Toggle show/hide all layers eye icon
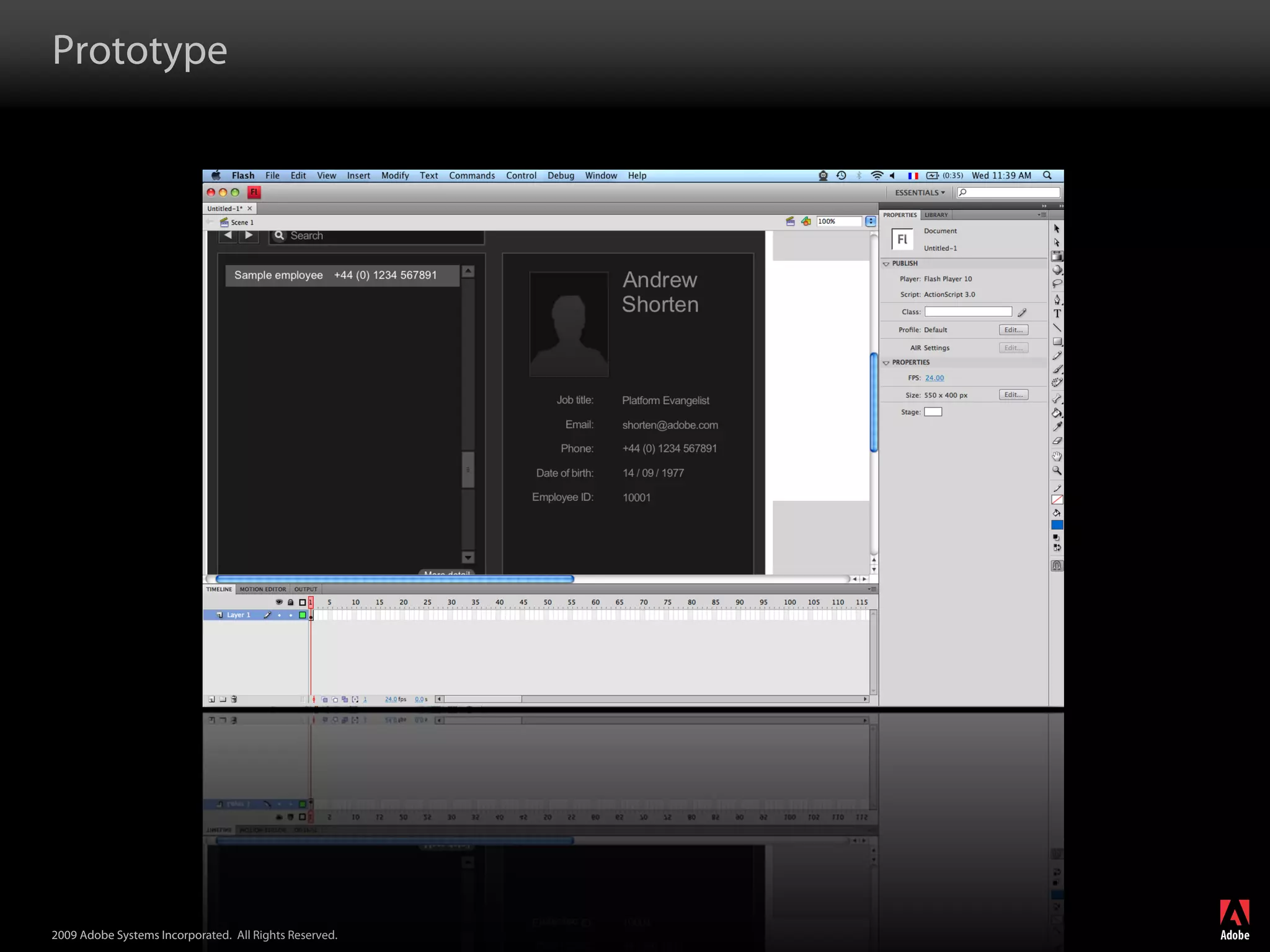Screen dimensions: 1270x952 (x=279, y=602)
